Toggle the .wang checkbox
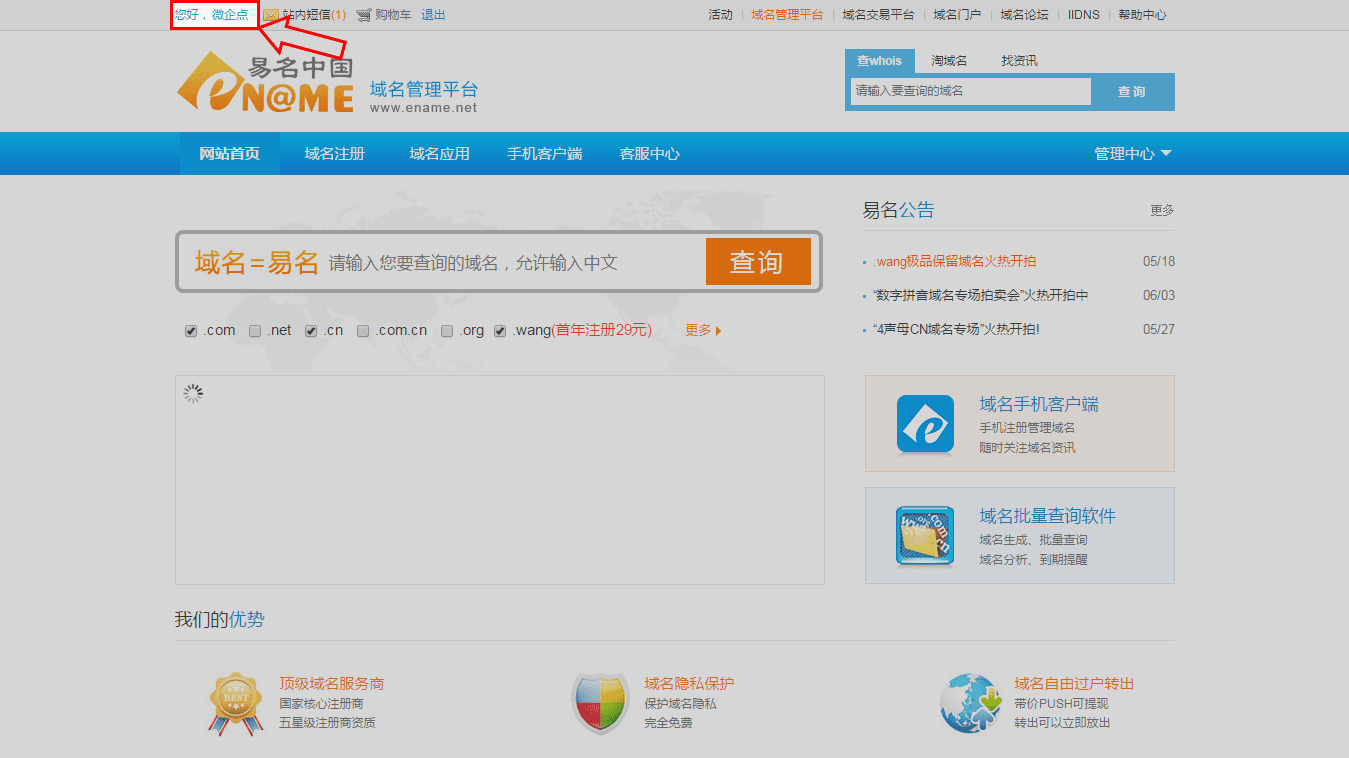 500,331
